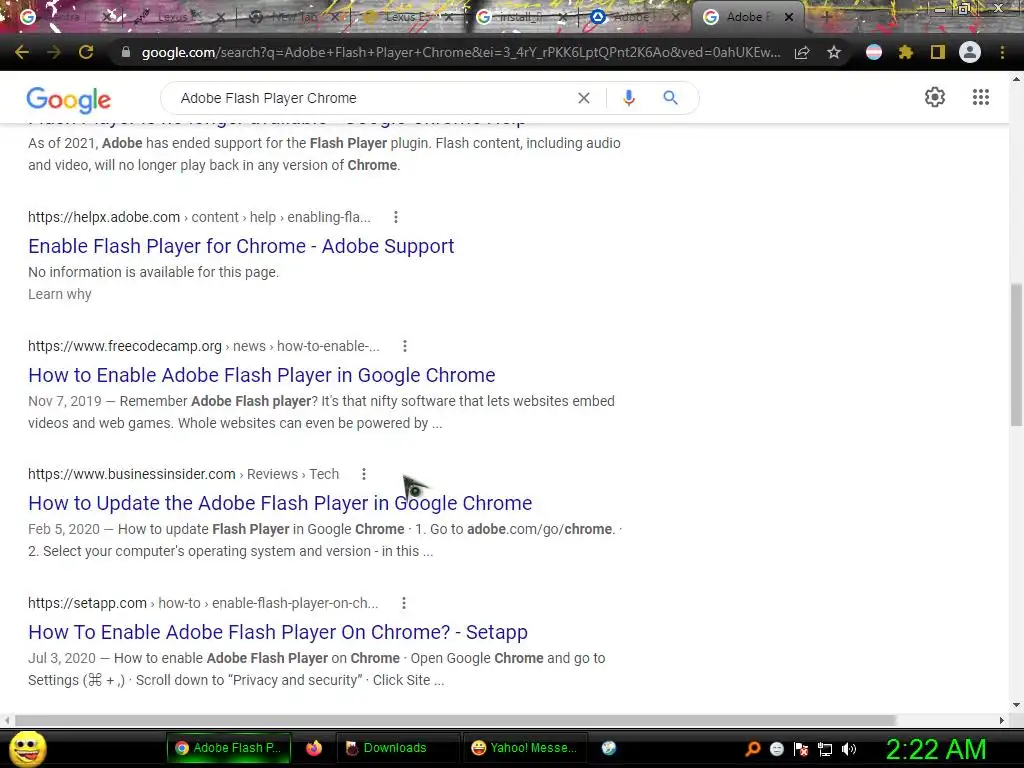This screenshot has height=768, width=1024.
Task: Reload the current Google search page
Action: [86, 52]
